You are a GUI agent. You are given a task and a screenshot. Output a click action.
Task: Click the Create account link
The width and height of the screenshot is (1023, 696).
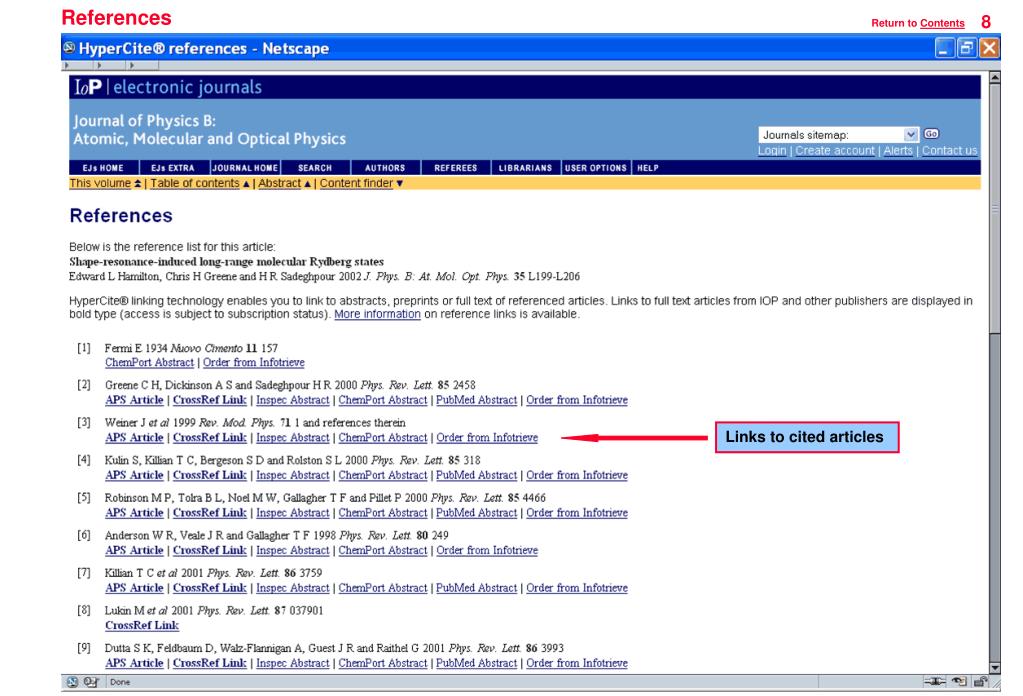click(x=834, y=151)
